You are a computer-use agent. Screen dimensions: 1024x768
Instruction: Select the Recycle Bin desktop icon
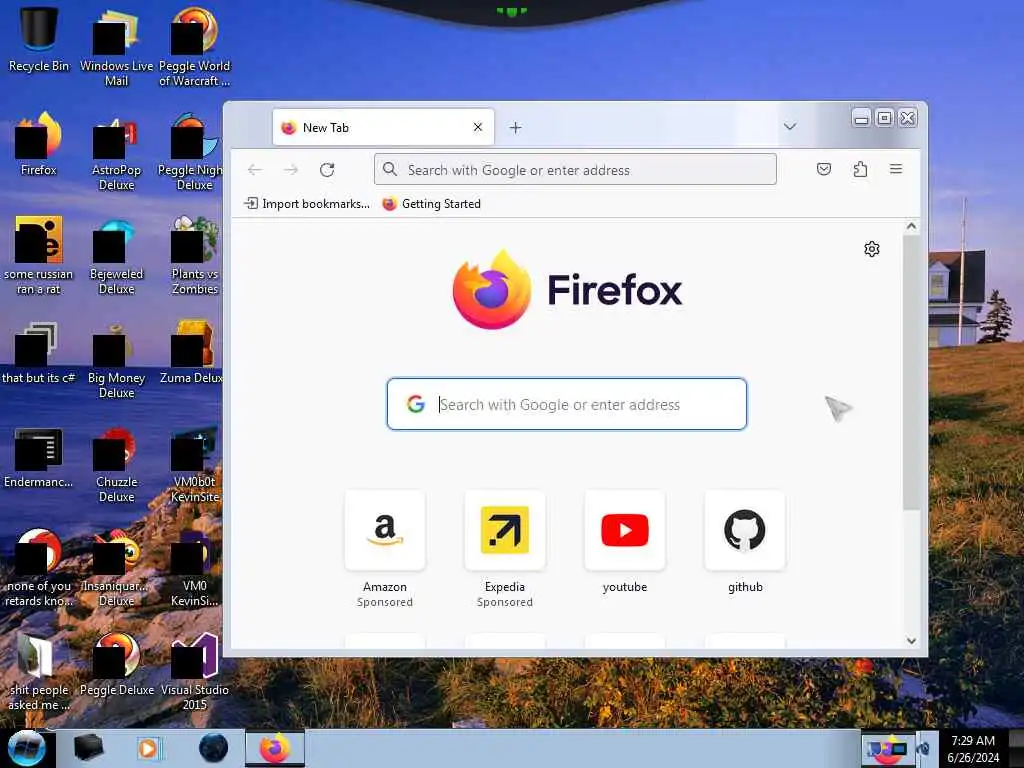pos(39,39)
